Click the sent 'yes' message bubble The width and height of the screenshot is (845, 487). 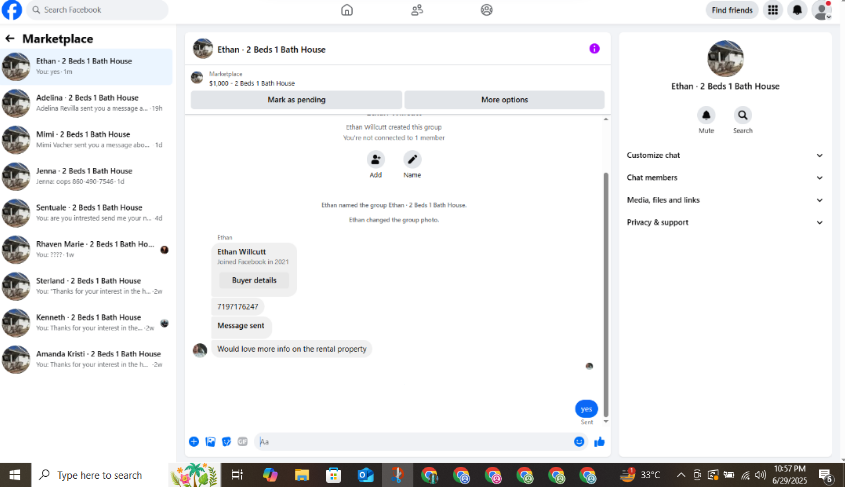pyautogui.click(x=586, y=409)
